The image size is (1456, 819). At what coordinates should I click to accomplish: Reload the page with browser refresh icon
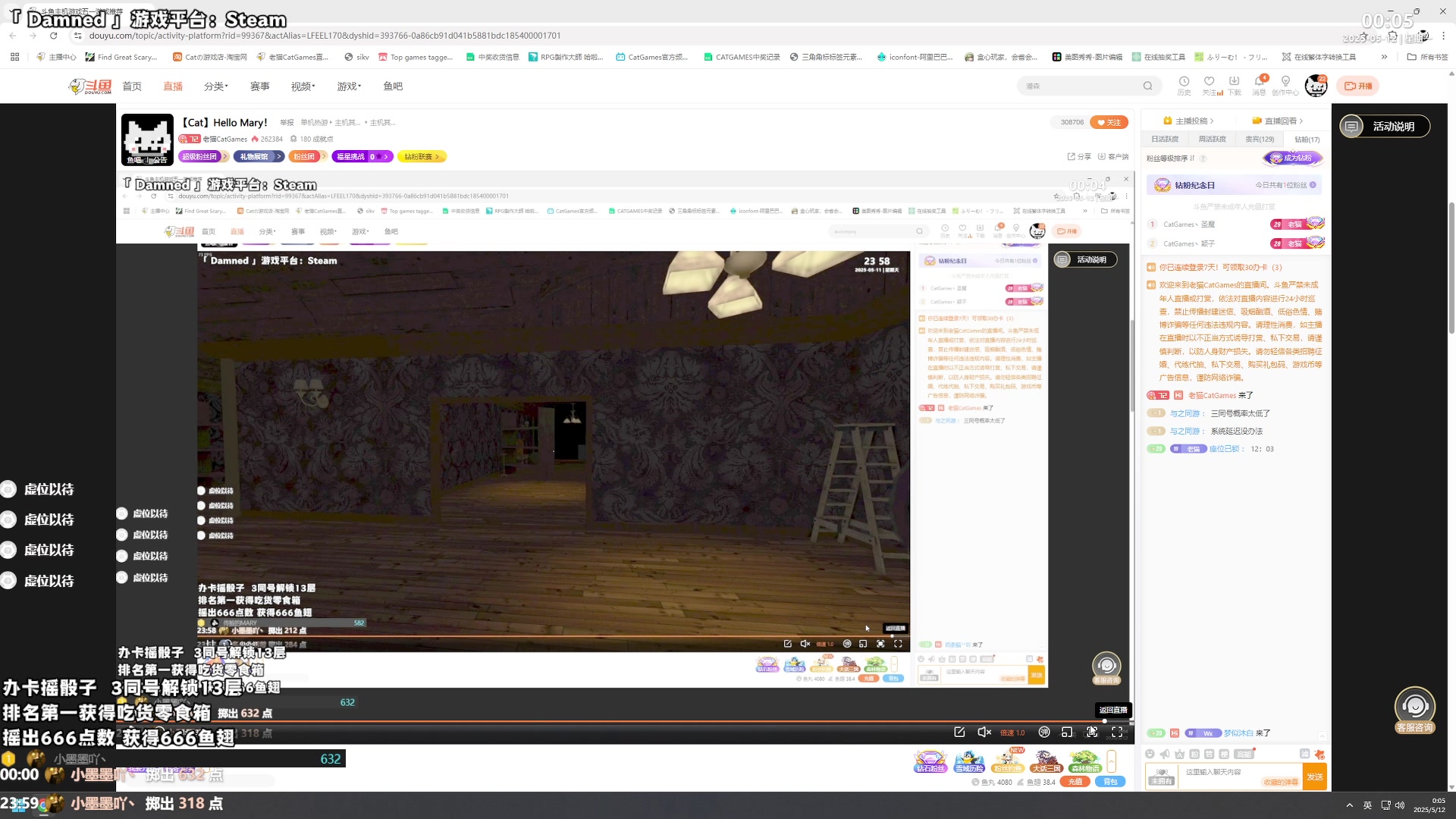tap(53, 36)
